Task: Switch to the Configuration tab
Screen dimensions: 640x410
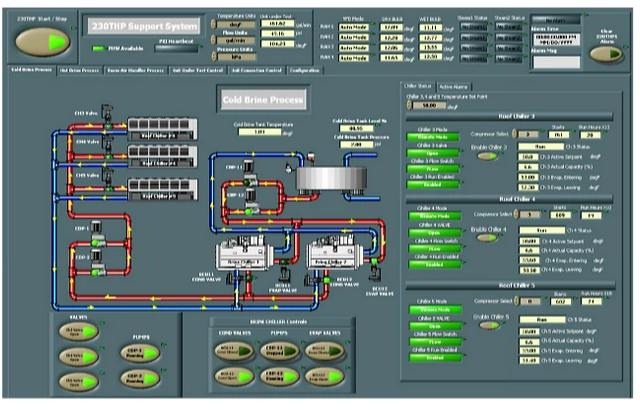Action: (304, 70)
